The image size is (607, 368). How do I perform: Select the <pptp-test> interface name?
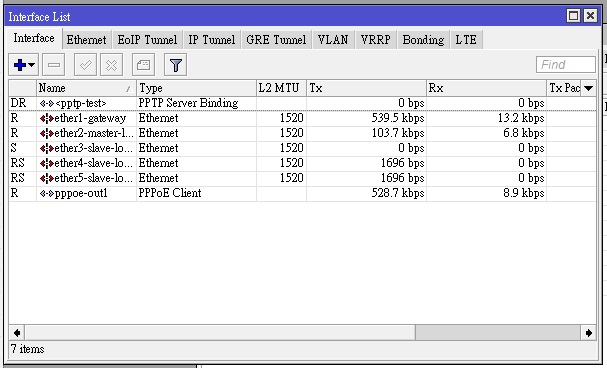[81, 103]
